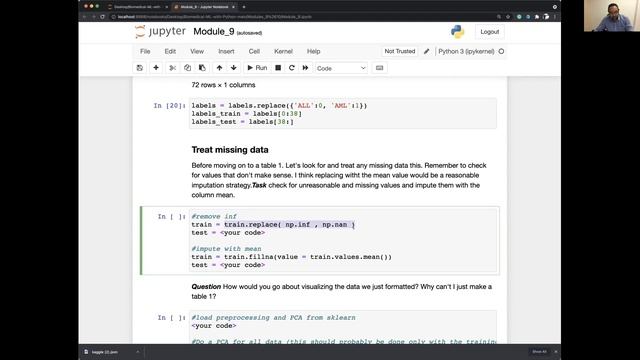The width and height of the screenshot is (640, 360).
Task: Run the selected cell
Action: tap(257, 68)
